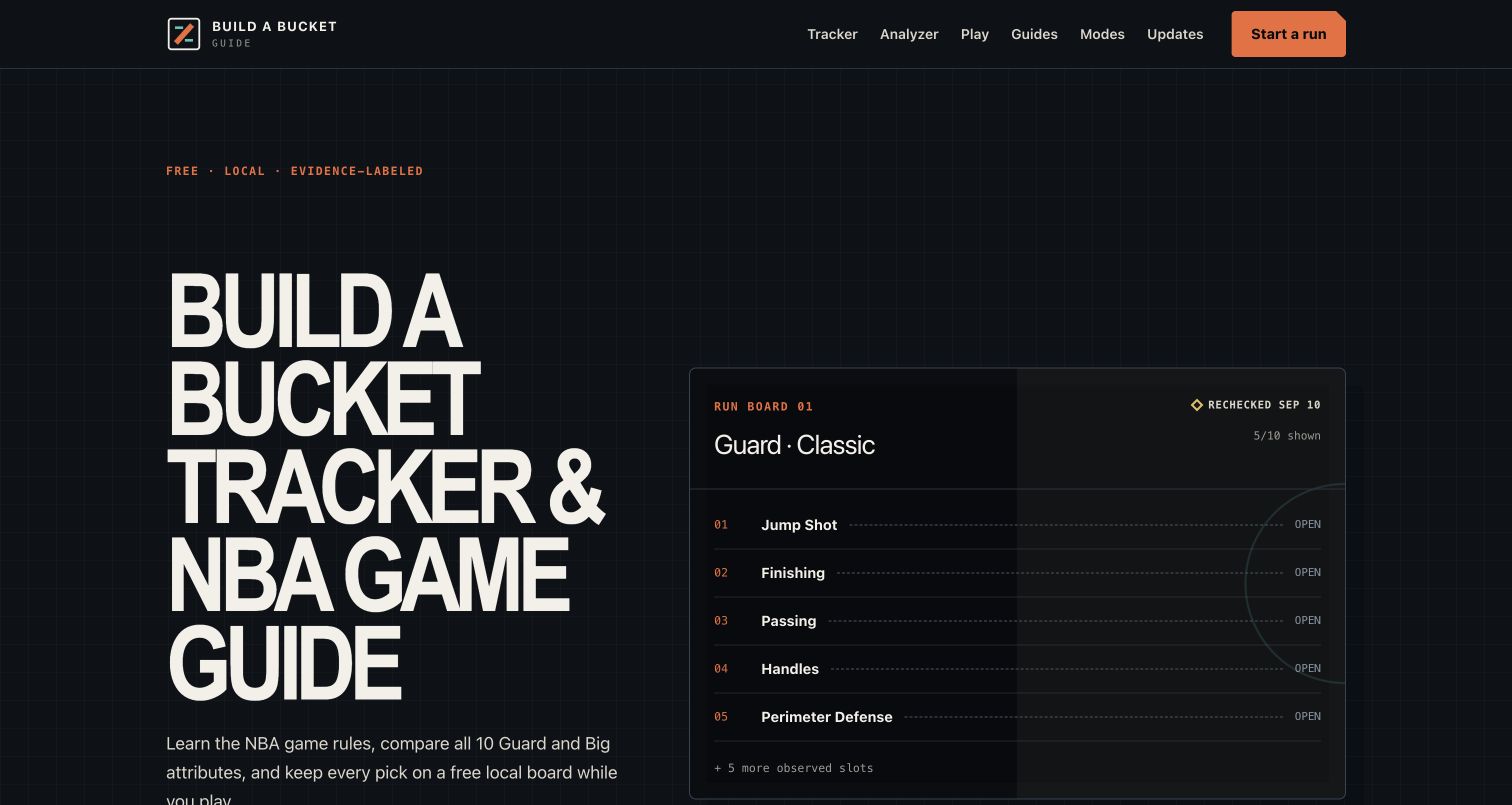The image size is (1512, 805).
Task: Click the OPEN status for Passing
Action: [x=1307, y=620]
